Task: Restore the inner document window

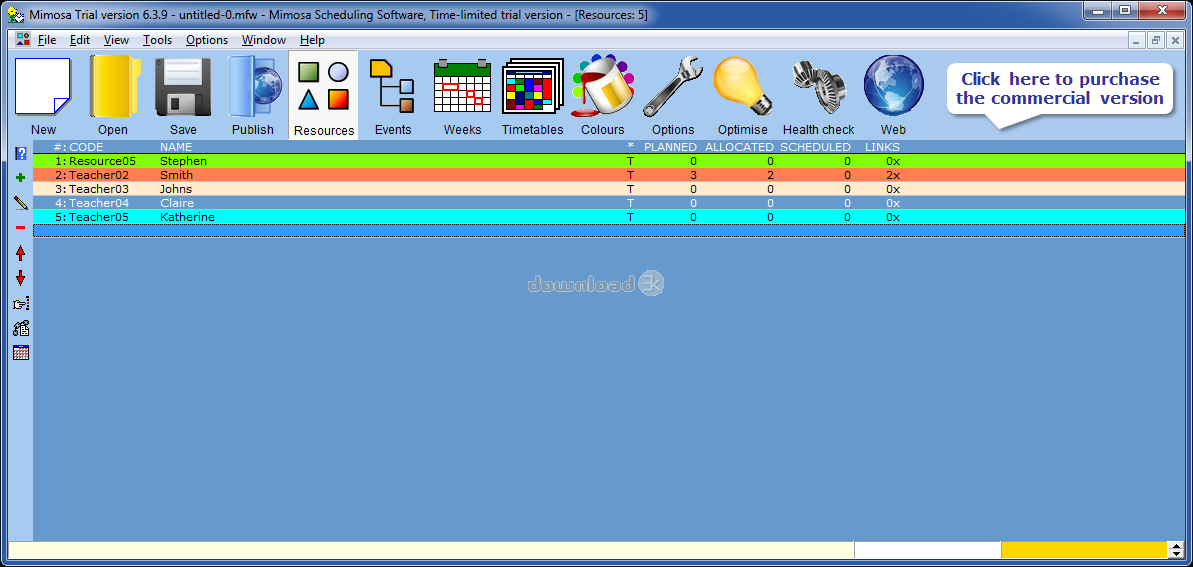Action: 1156,40
